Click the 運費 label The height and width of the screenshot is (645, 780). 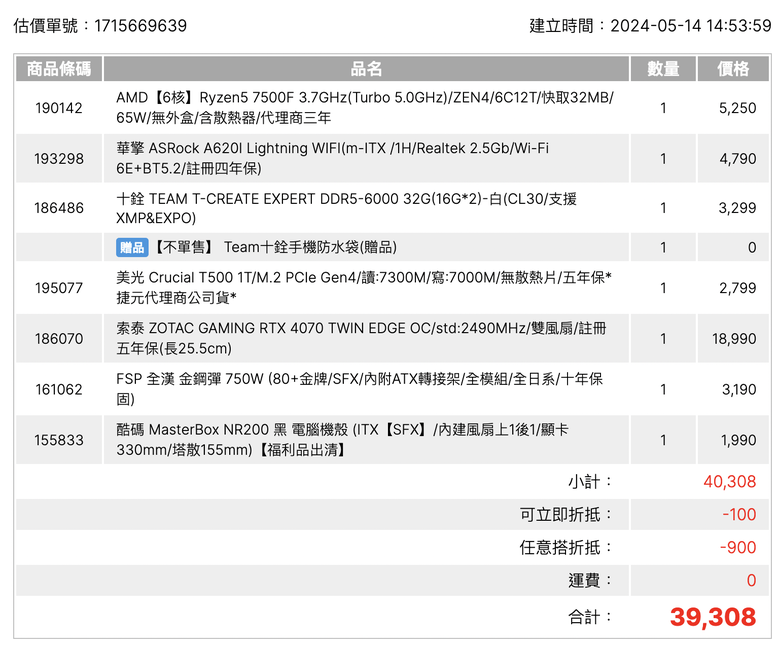(x=590, y=580)
